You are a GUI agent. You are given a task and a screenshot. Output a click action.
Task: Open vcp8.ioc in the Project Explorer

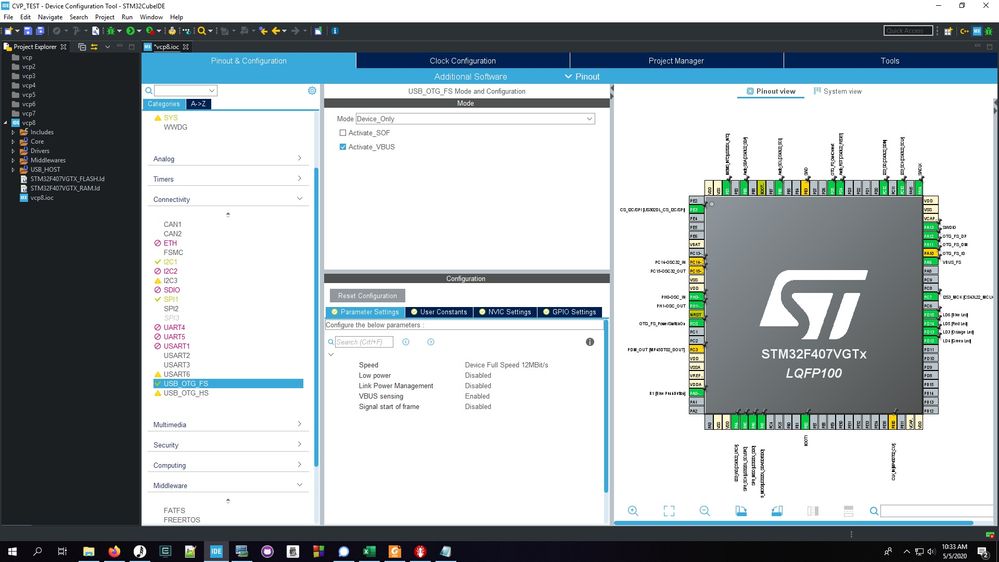click(x=42, y=198)
